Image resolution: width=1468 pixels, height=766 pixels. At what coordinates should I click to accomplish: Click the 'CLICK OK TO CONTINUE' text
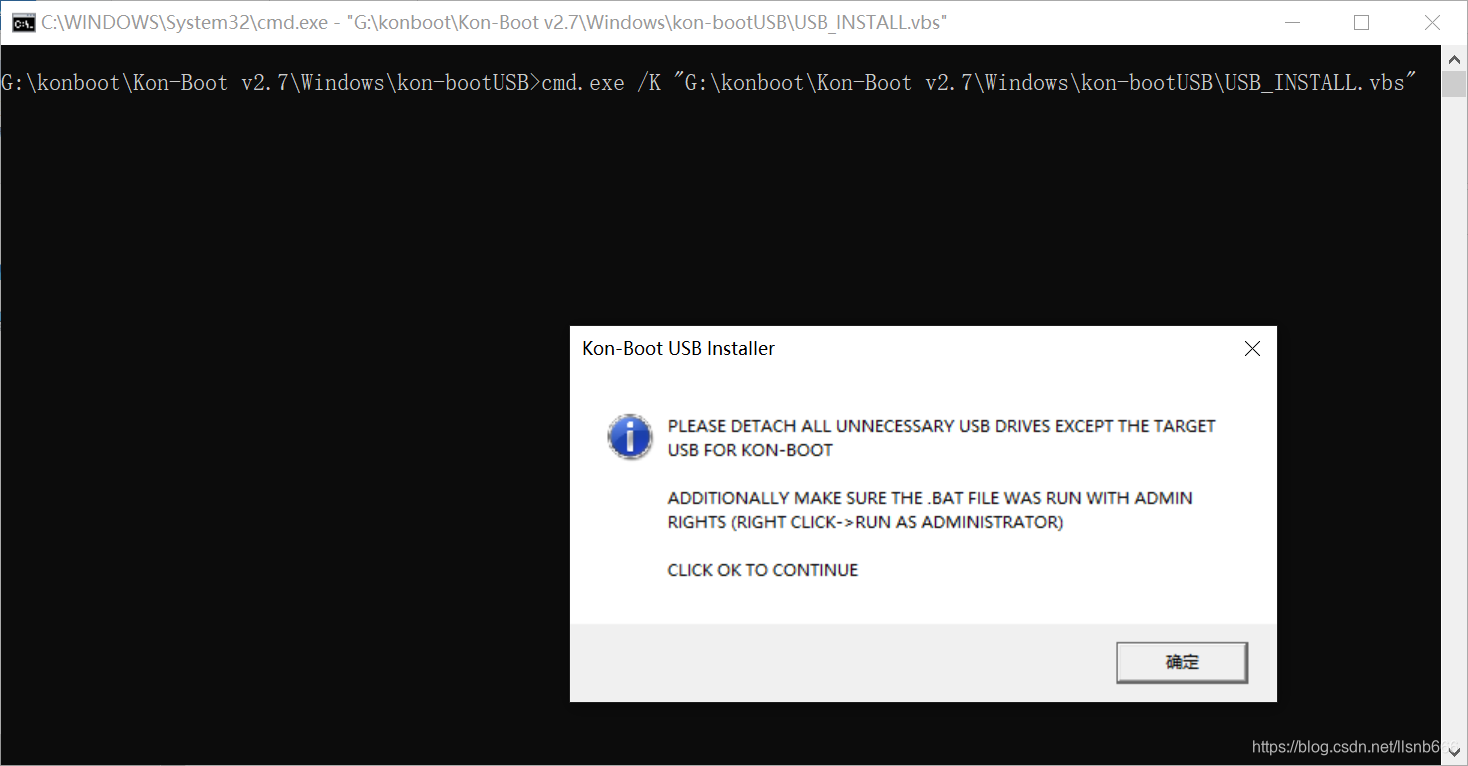click(763, 570)
